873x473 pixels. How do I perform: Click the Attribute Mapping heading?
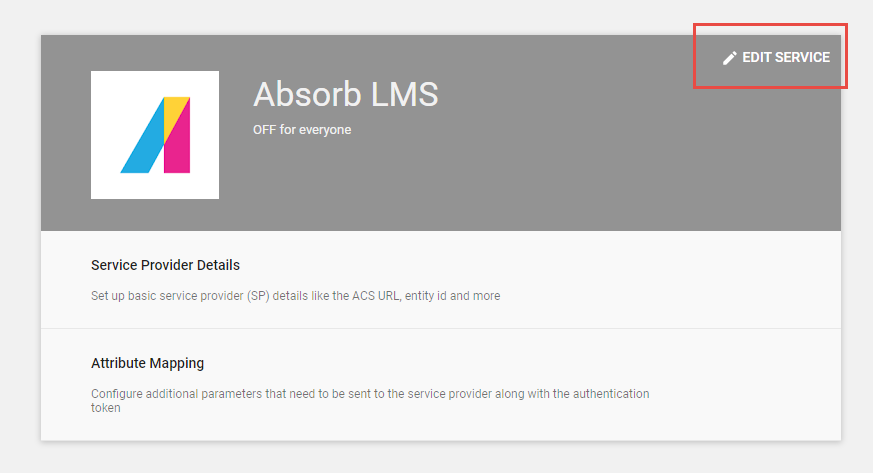pyautogui.click(x=148, y=363)
